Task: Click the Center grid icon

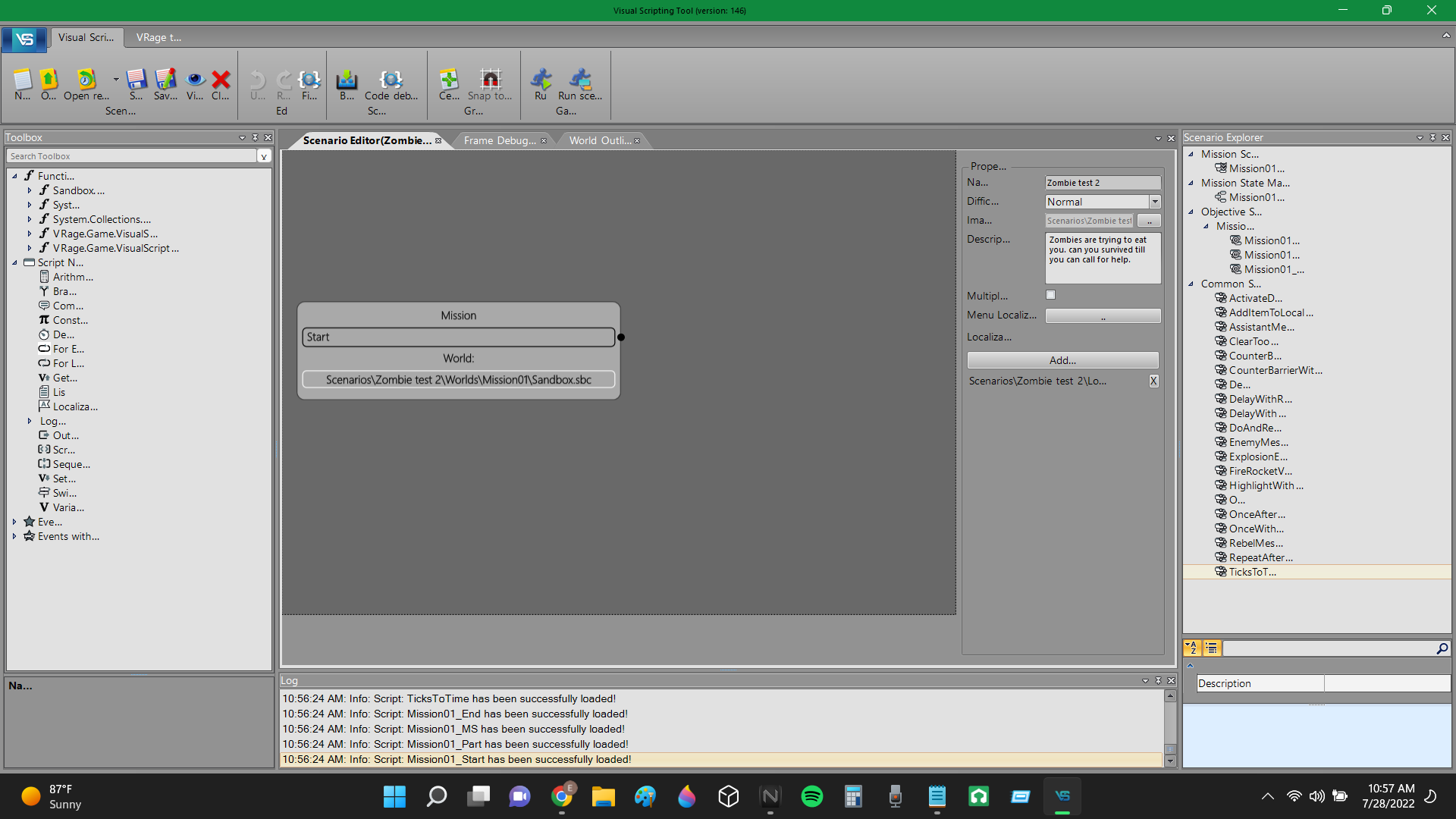Action: 449,80
